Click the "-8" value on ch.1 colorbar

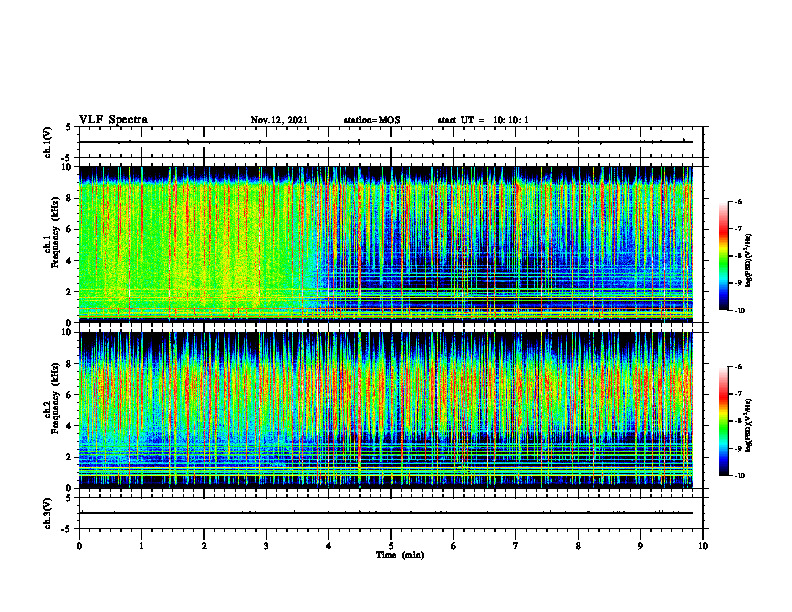pyautogui.click(x=737, y=256)
